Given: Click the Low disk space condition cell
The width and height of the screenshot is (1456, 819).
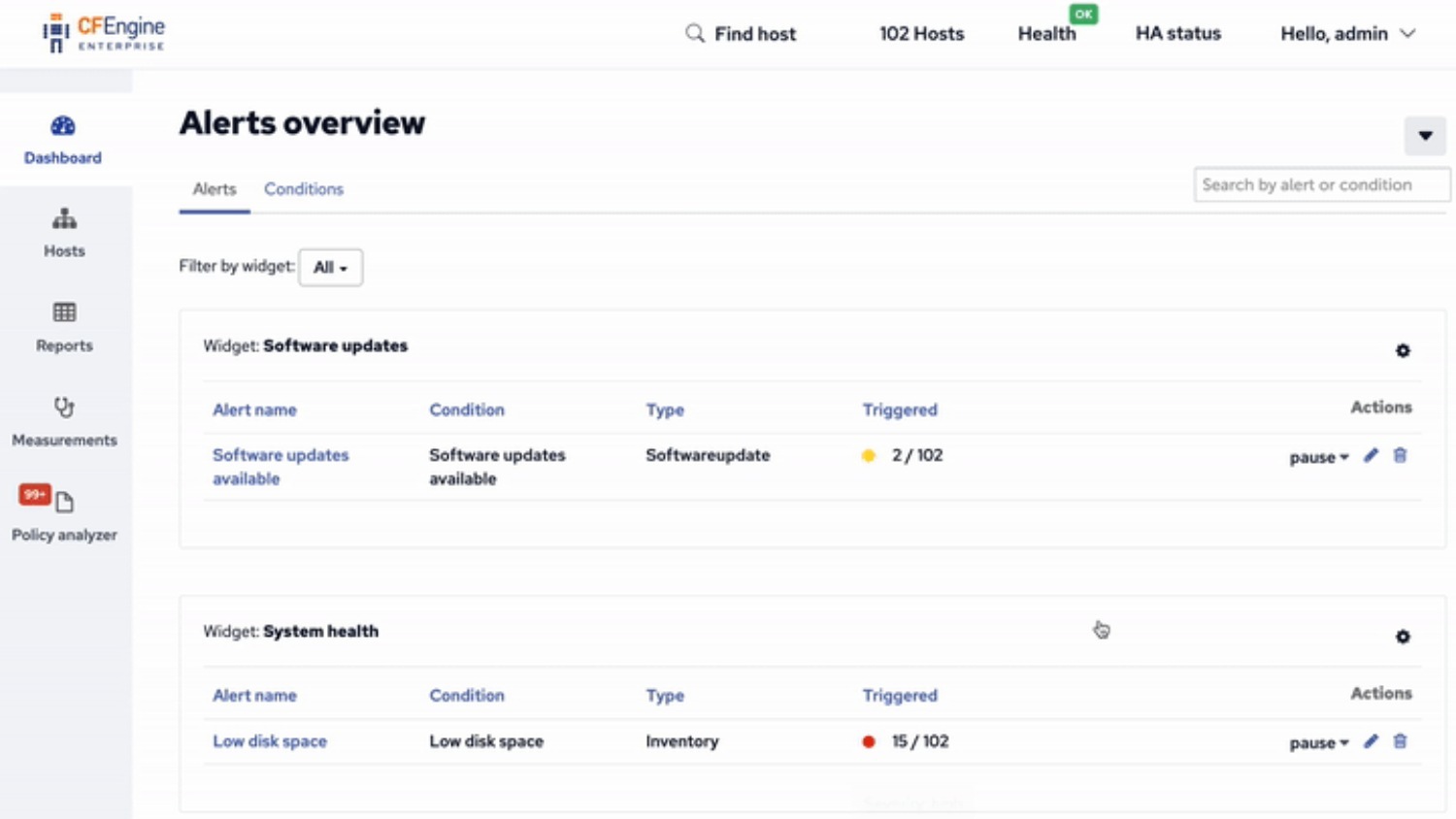Looking at the screenshot, I should pos(486,741).
